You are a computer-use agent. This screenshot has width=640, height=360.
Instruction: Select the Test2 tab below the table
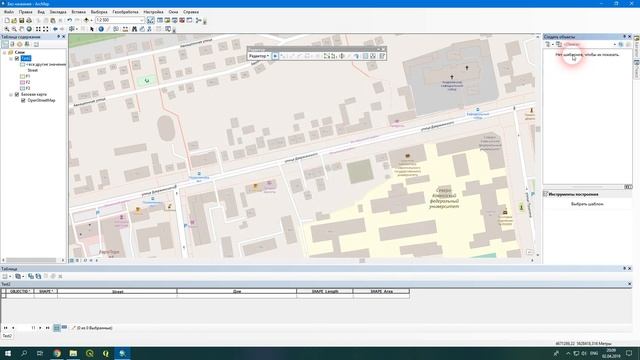pos(7,336)
